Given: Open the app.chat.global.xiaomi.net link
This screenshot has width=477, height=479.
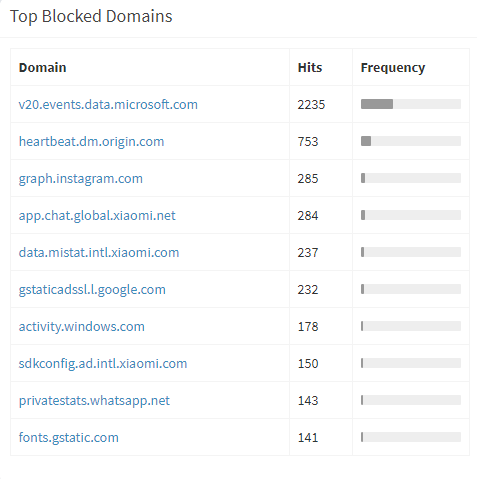Looking at the screenshot, I should pyautogui.click(x=97, y=215).
